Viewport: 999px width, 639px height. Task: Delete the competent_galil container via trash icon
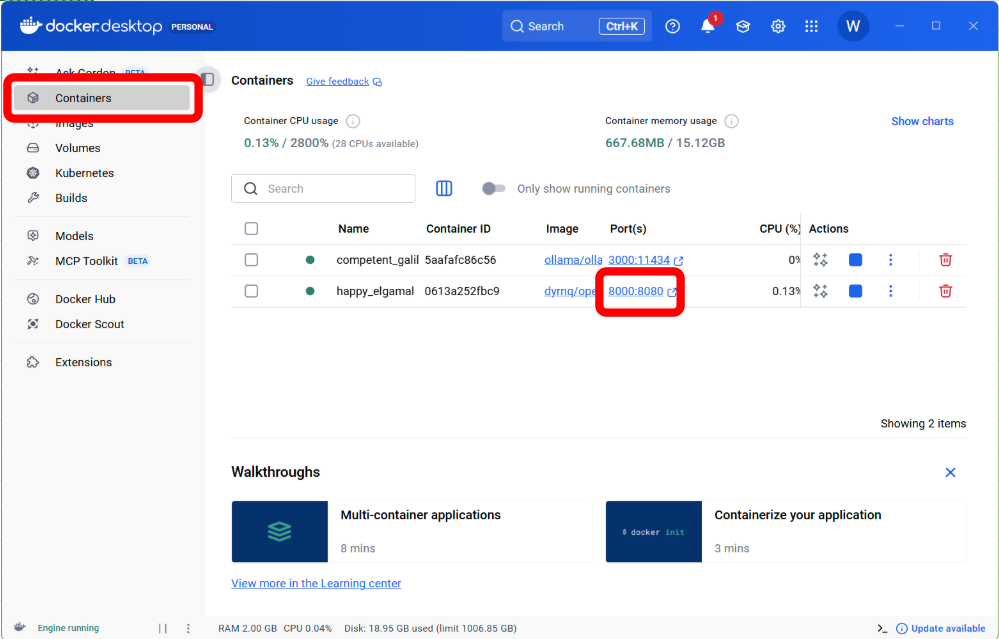pyautogui.click(x=945, y=260)
